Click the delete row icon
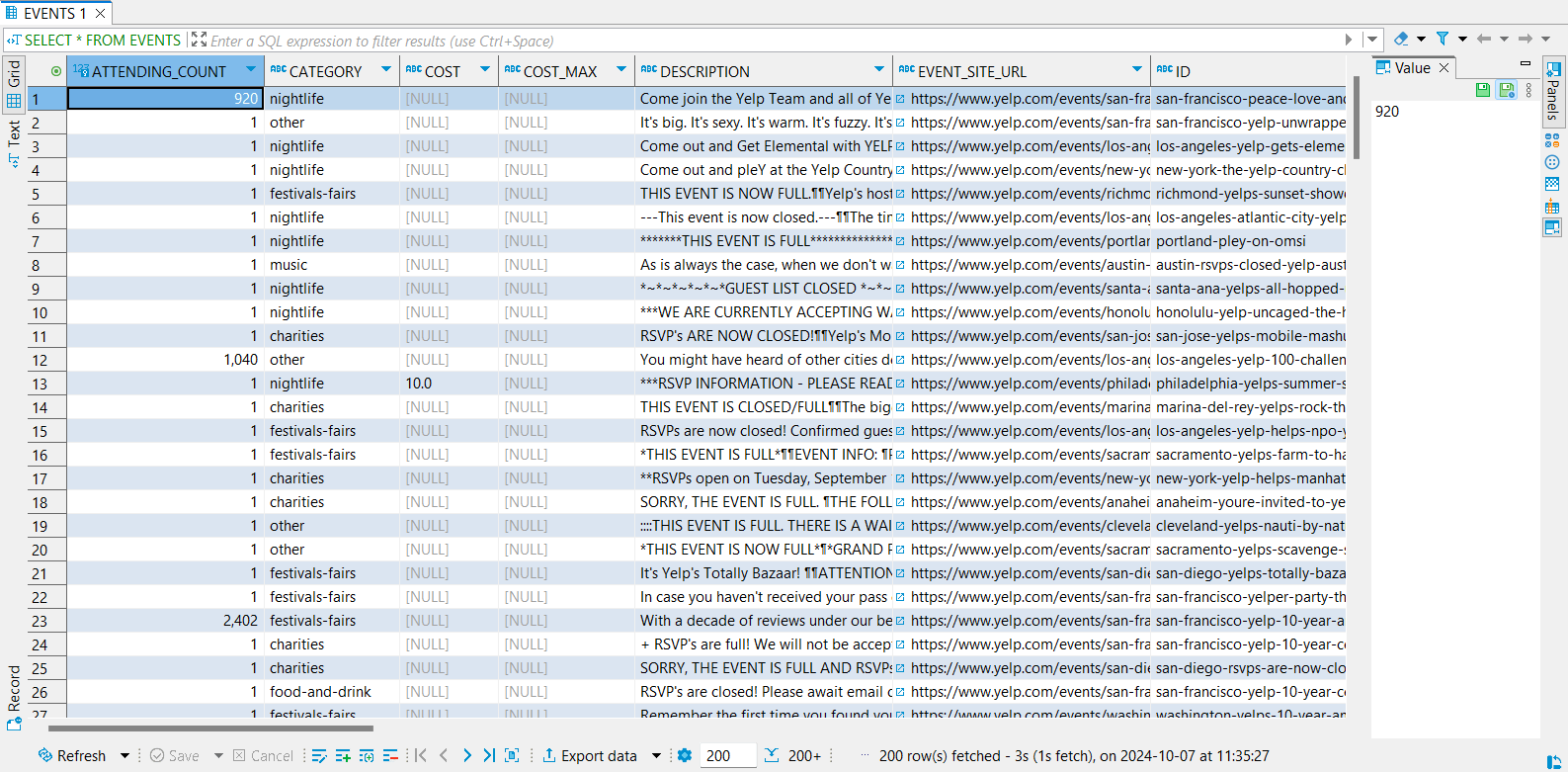The height and width of the screenshot is (772, 1568). tap(390, 755)
